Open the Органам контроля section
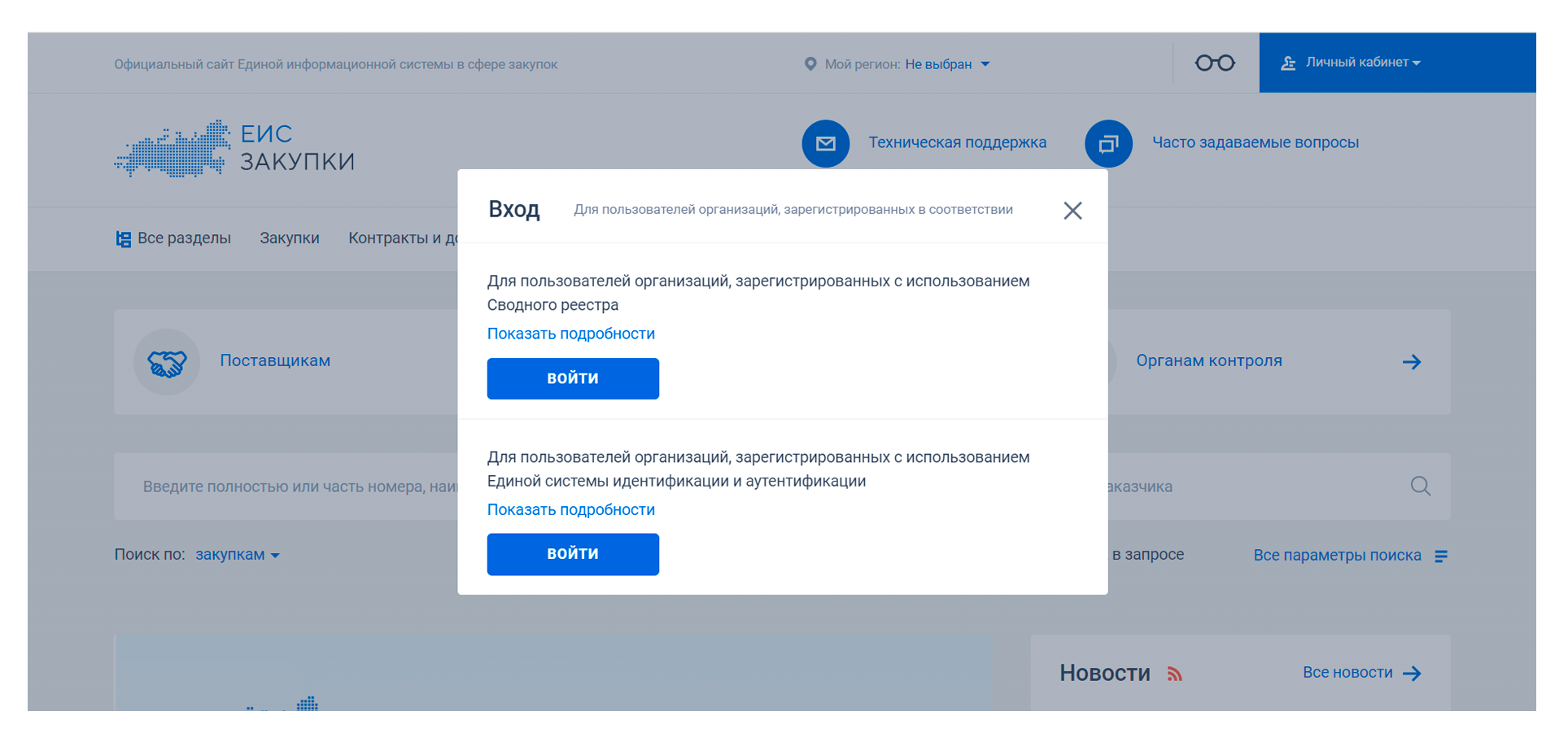 1209,360
